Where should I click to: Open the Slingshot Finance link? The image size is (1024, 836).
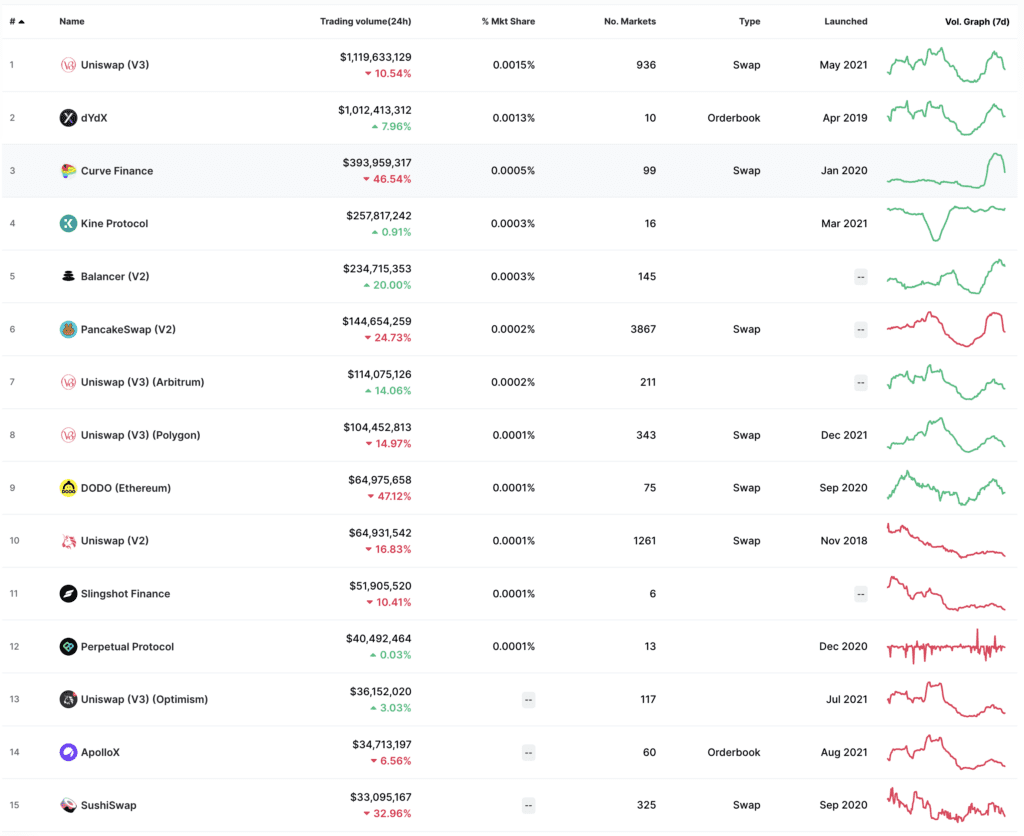pyautogui.click(x=125, y=594)
